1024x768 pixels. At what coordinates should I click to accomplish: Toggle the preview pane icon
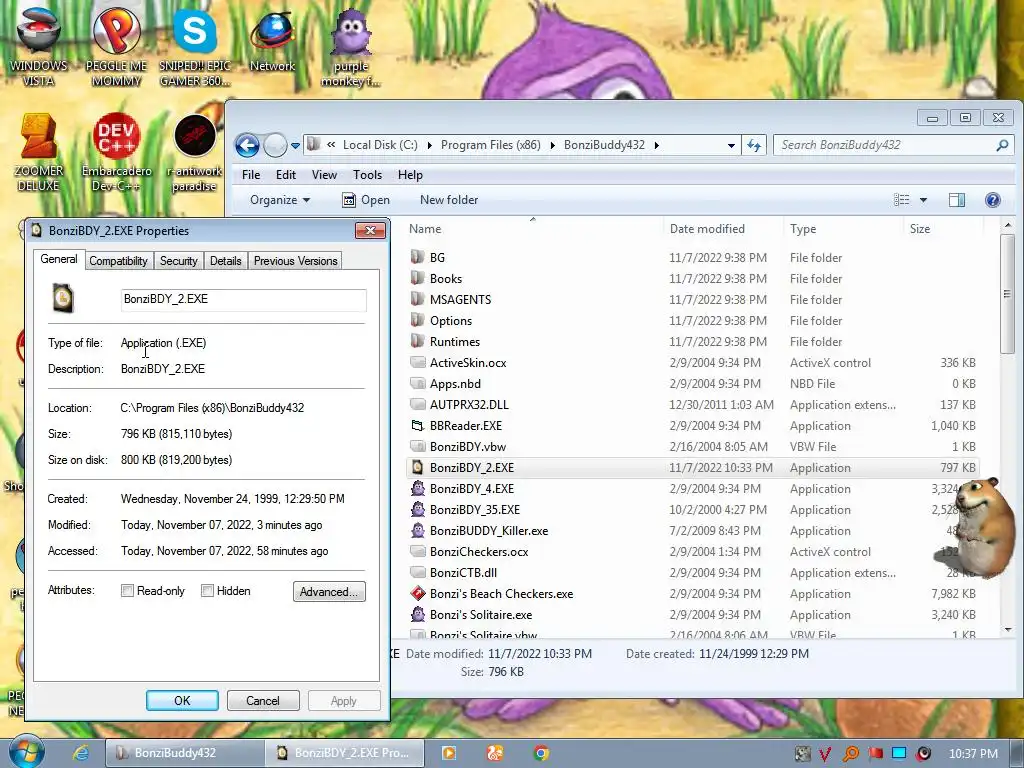pos(957,200)
